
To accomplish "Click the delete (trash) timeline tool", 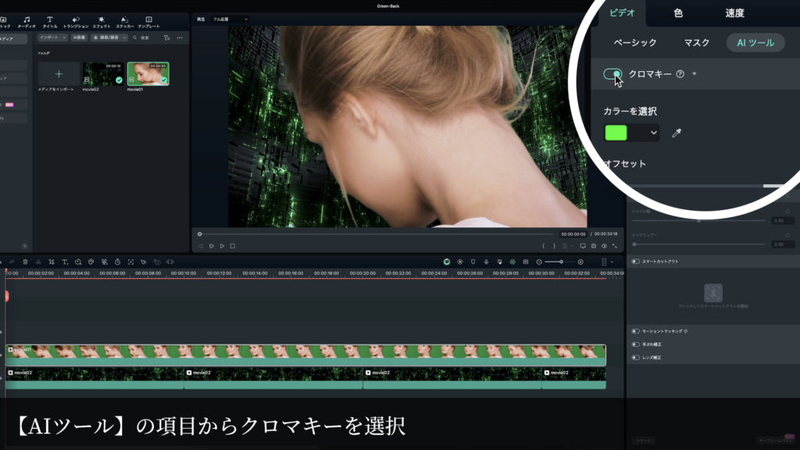I will tap(25, 262).
